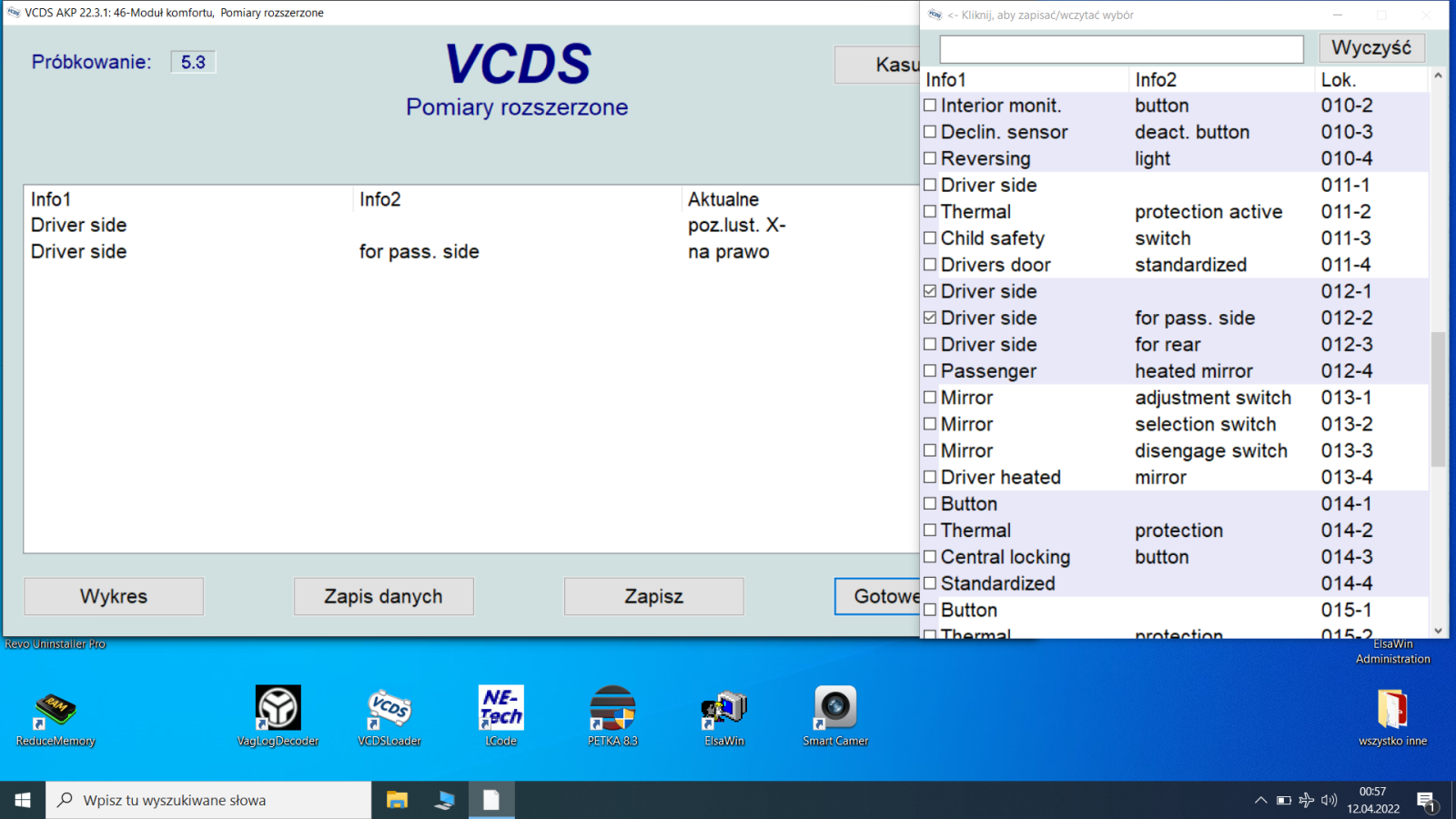Tick Mirror adjustment switch 013-1 checkbox
The image size is (1456, 819).
[930, 398]
